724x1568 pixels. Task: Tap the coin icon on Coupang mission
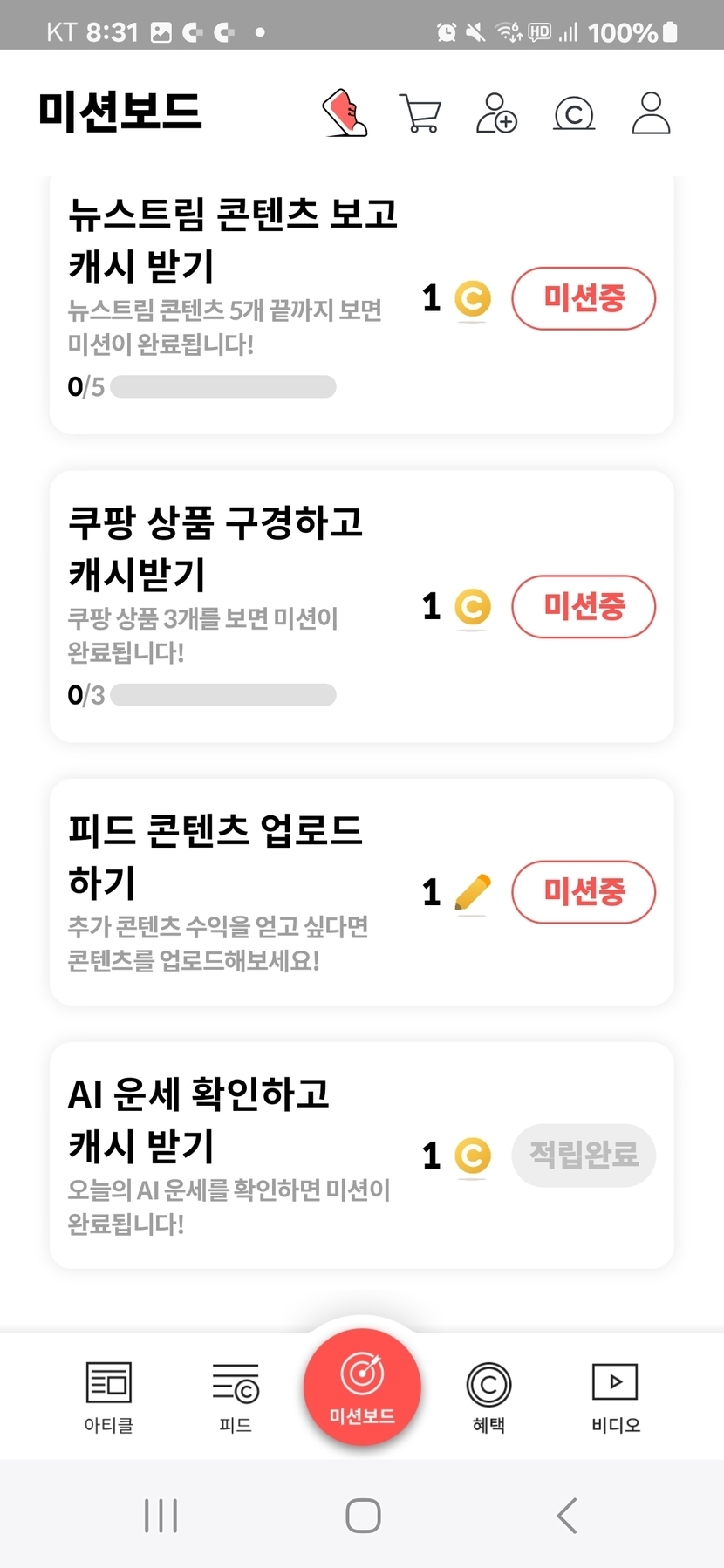pyautogui.click(x=473, y=607)
